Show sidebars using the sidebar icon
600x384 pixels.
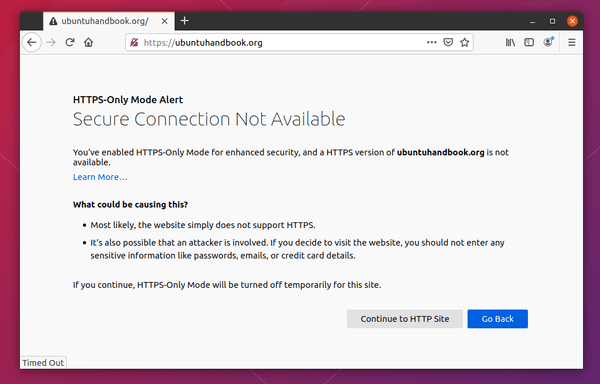coord(529,42)
